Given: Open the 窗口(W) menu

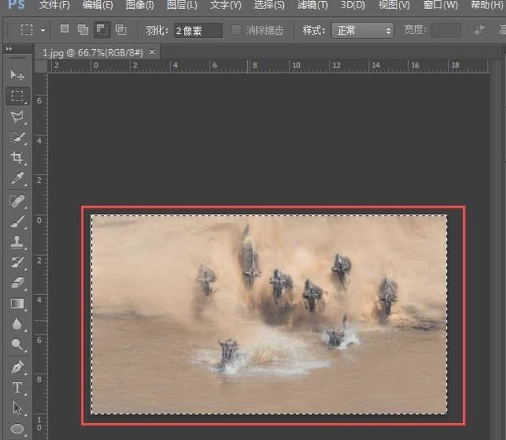Looking at the screenshot, I should coord(440,5).
